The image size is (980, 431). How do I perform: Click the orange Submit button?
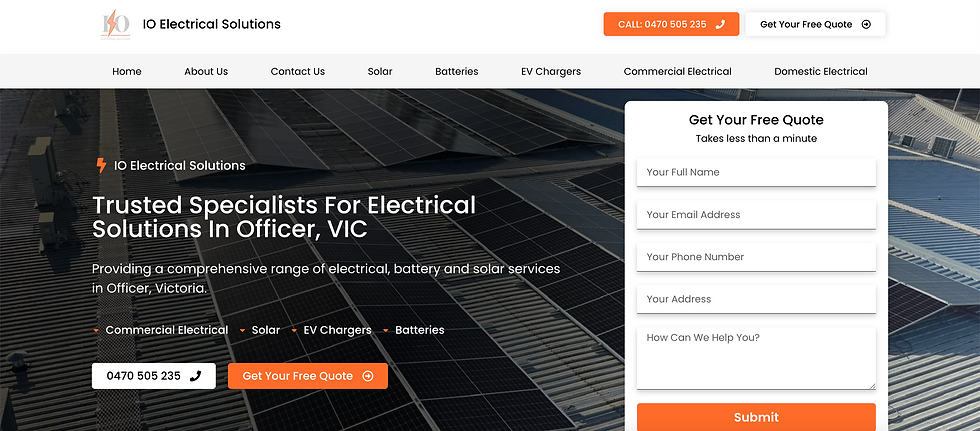pyautogui.click(x=756, y=417)
